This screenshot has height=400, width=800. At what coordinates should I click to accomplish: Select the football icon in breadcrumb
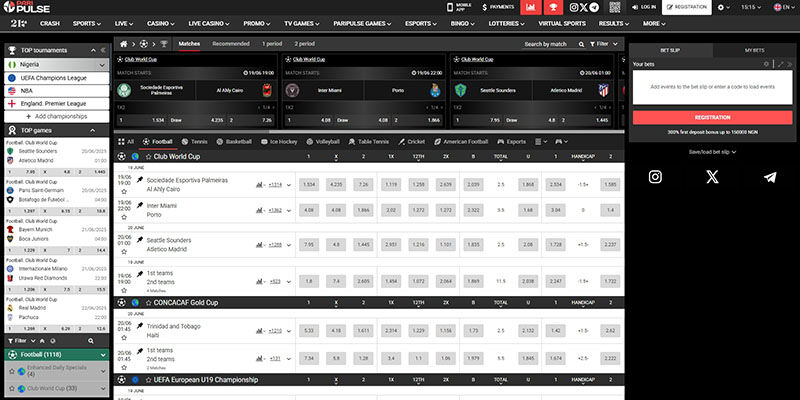144,44
